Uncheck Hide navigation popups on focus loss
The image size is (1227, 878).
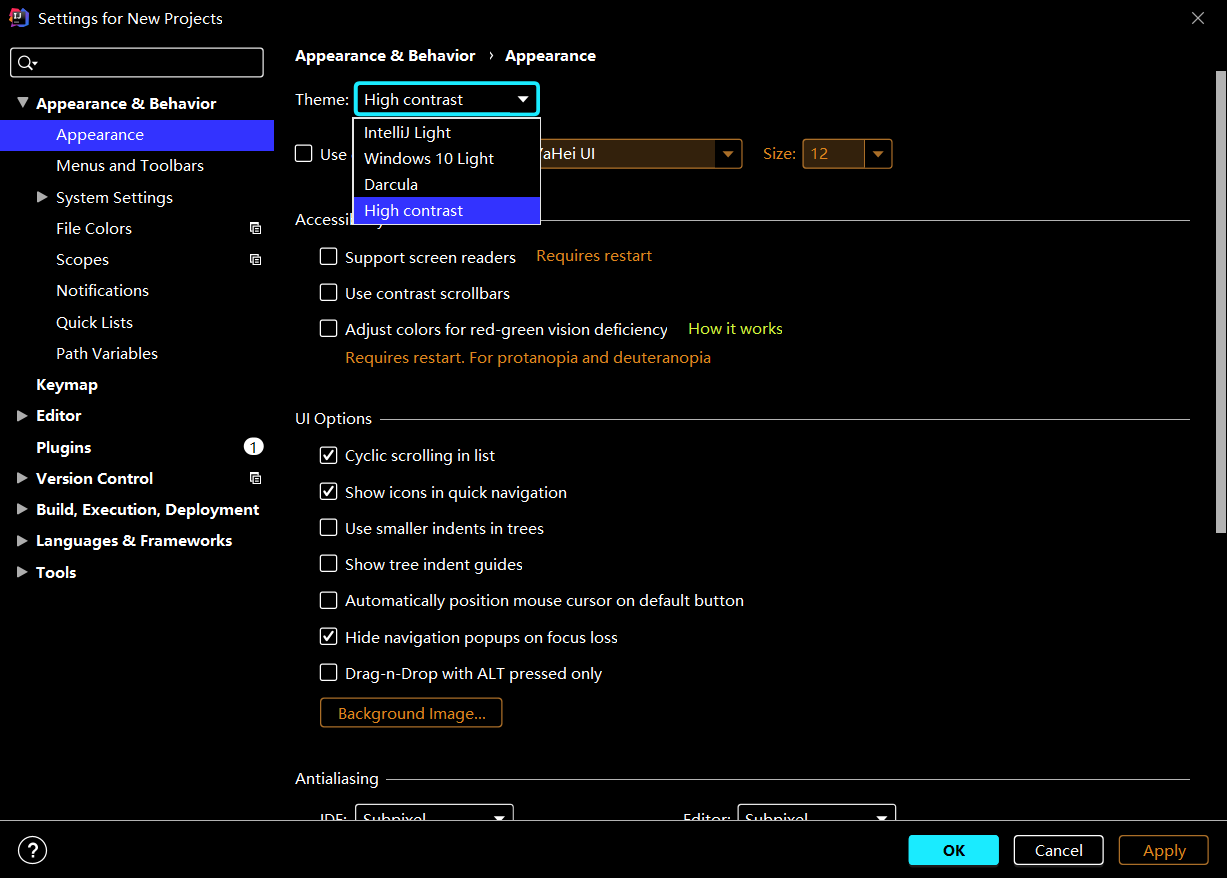tap(328, 637)
